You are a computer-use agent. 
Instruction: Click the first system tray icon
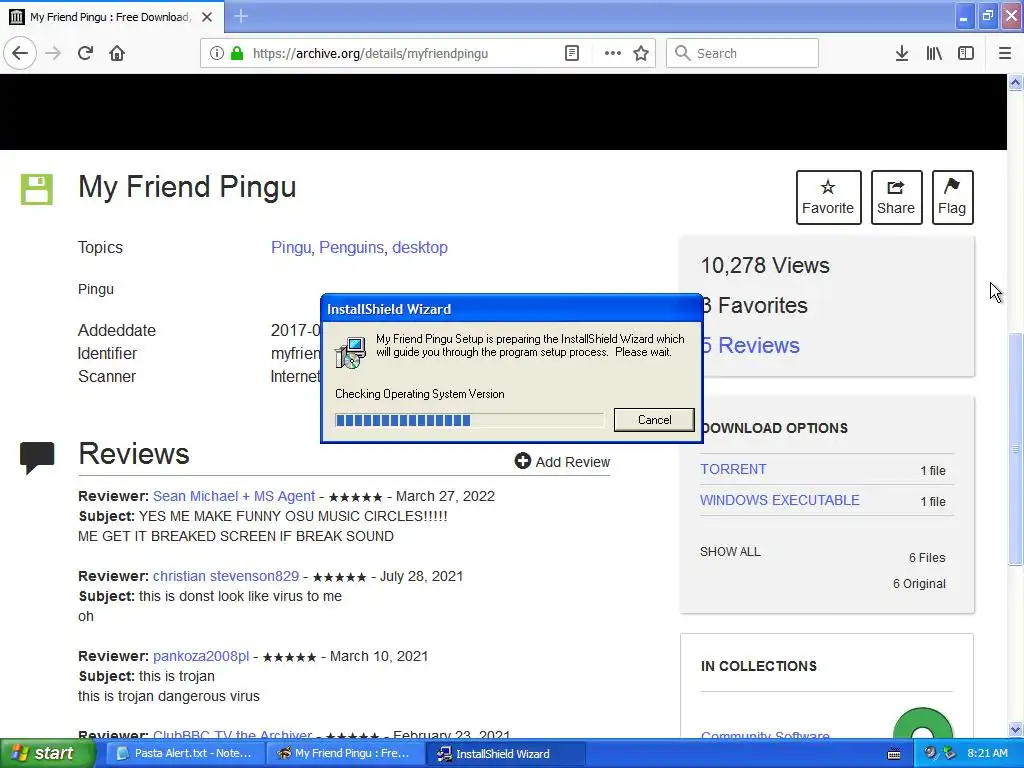930,753
